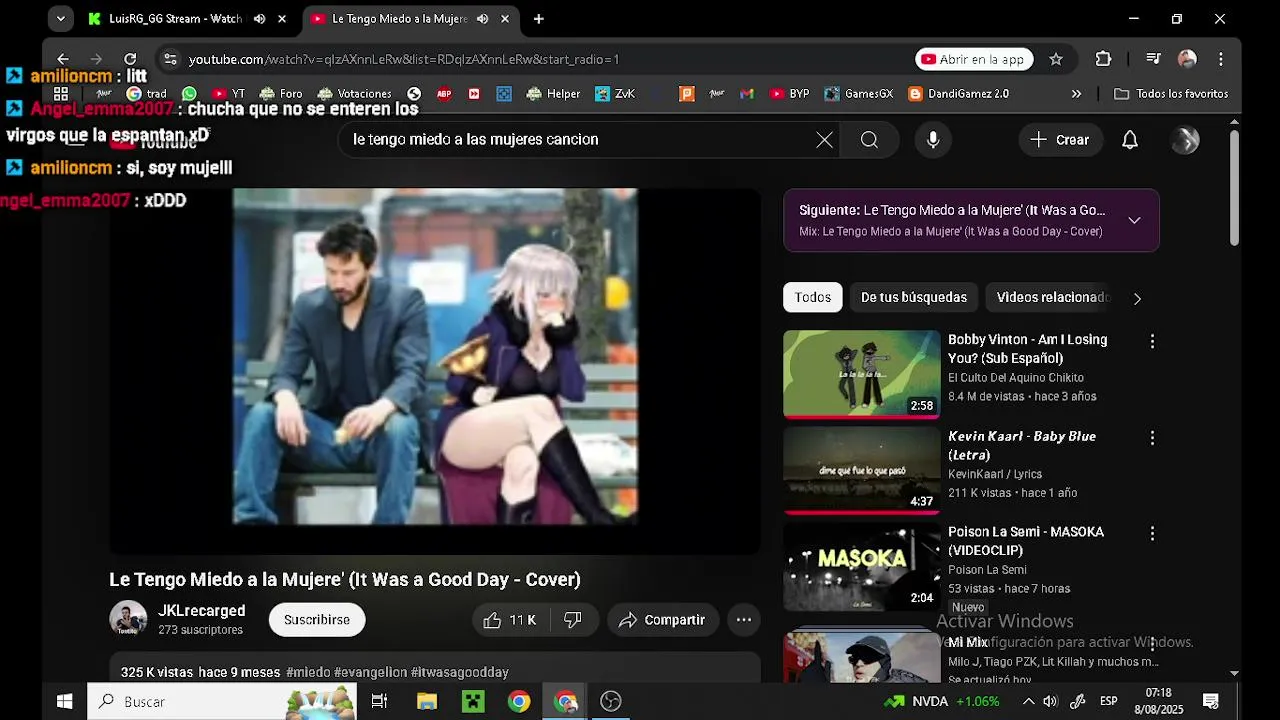Switch to Le Tengo Miedo a la Mujer tab
This screenshot has height=720, width=1280.
click(x=399, y=19)
